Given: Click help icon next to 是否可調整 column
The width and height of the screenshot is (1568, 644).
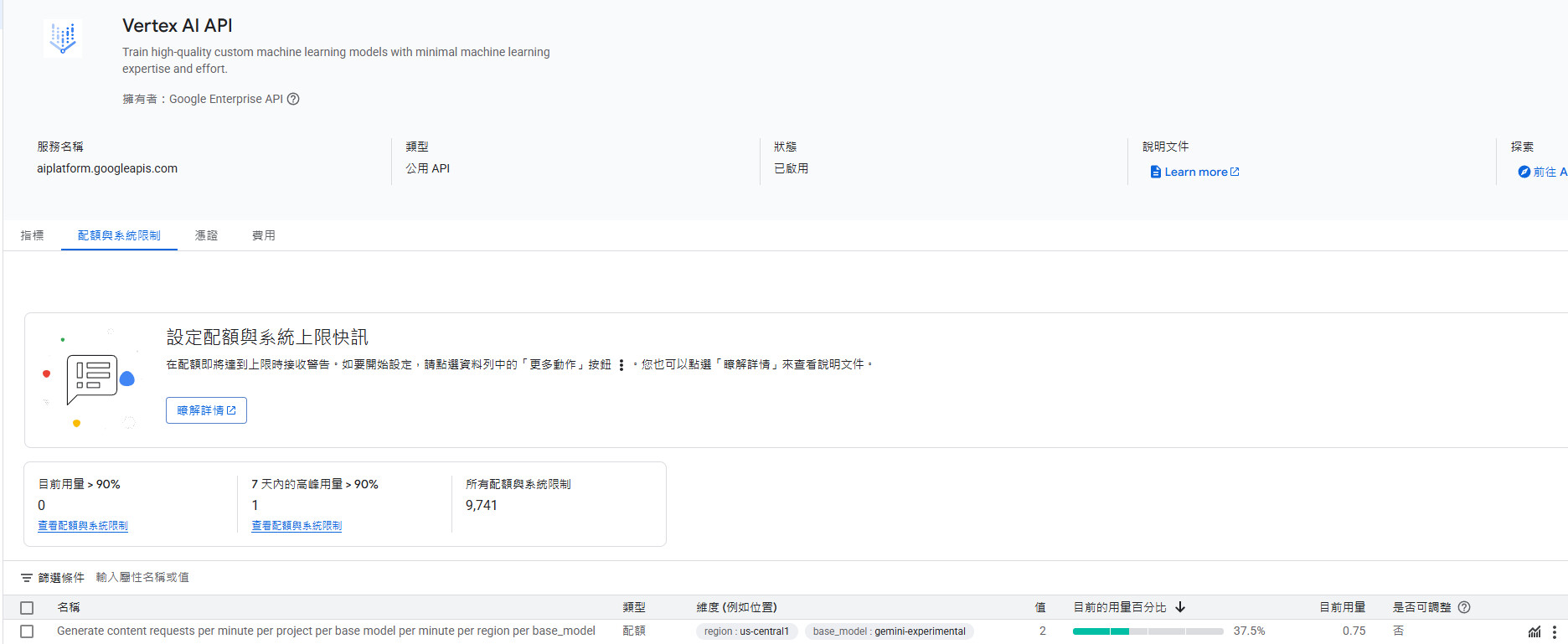Looking at the screenshot, I should (x=1464, y=607).
